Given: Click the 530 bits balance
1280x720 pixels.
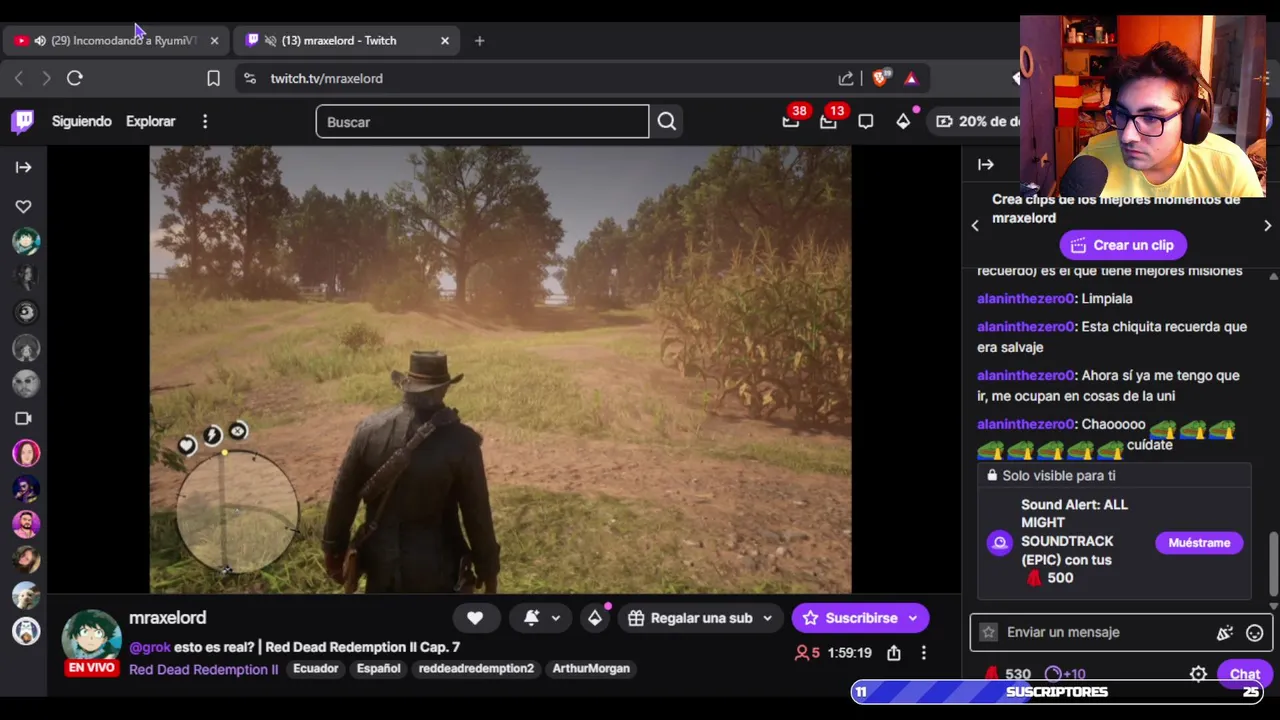Looking at the screenshot, I should 1008,674.
